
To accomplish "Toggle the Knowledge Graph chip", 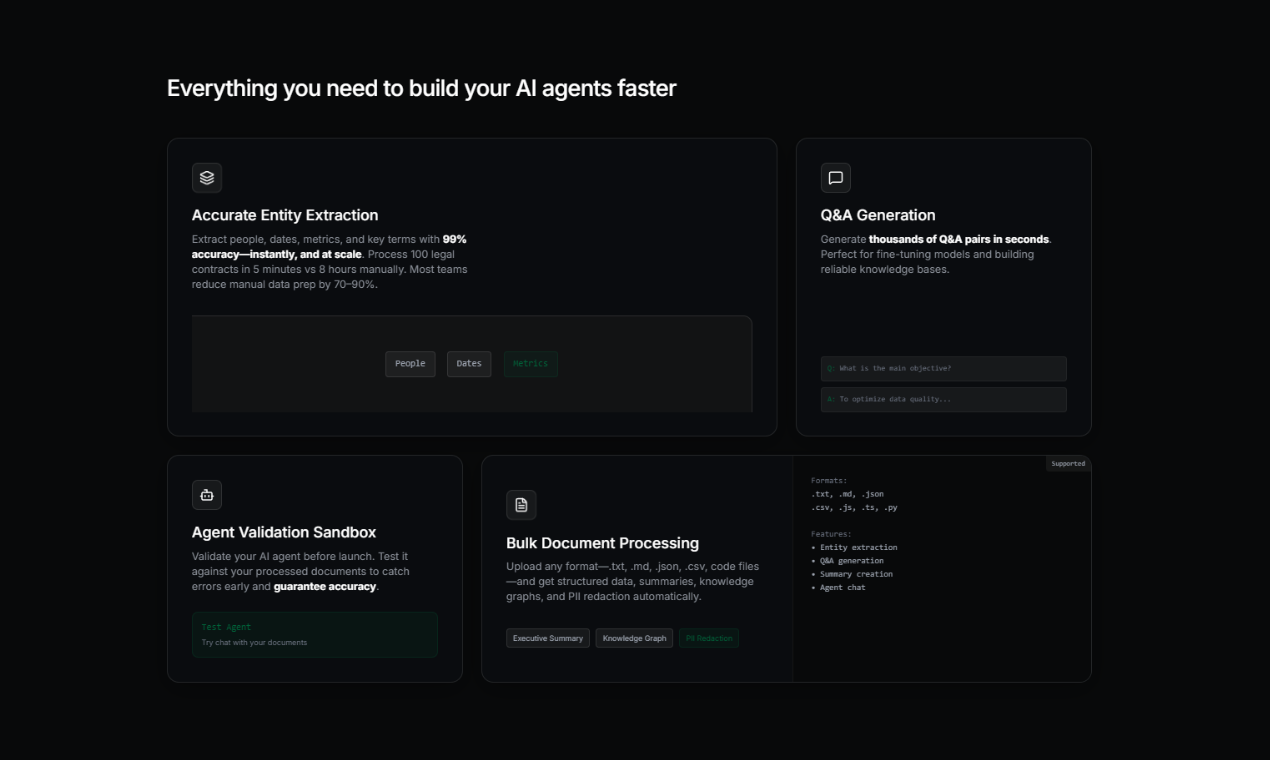I will (x=634, y=638).
